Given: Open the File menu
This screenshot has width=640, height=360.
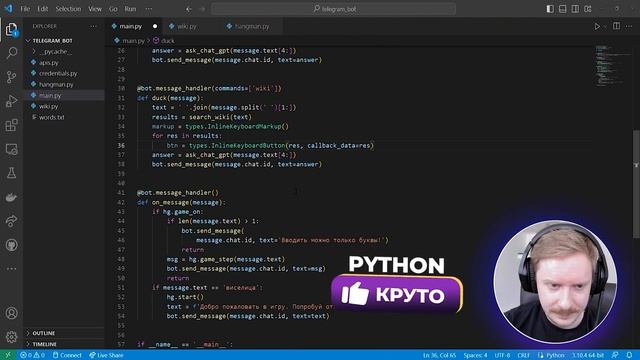Looking at the screenshot, I should point(25,9).
